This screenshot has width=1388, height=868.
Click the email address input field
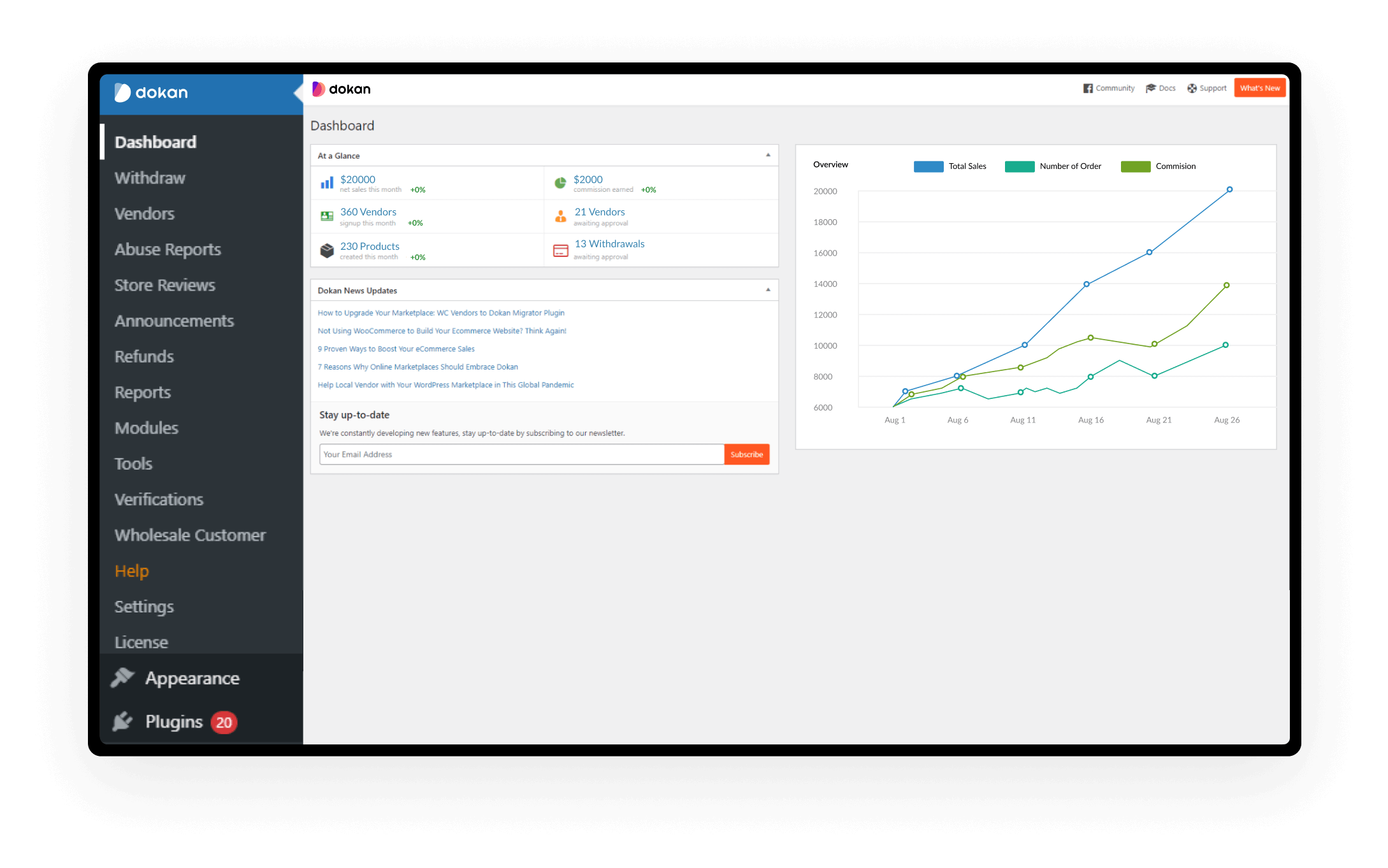519,454
